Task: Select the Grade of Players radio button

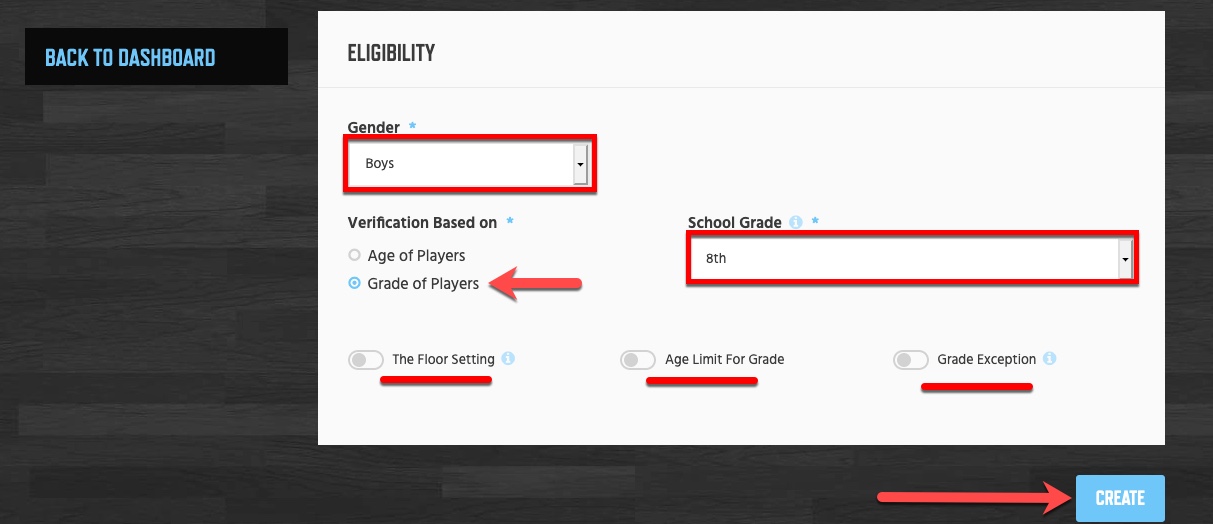Action: click(x=354, y=283)
